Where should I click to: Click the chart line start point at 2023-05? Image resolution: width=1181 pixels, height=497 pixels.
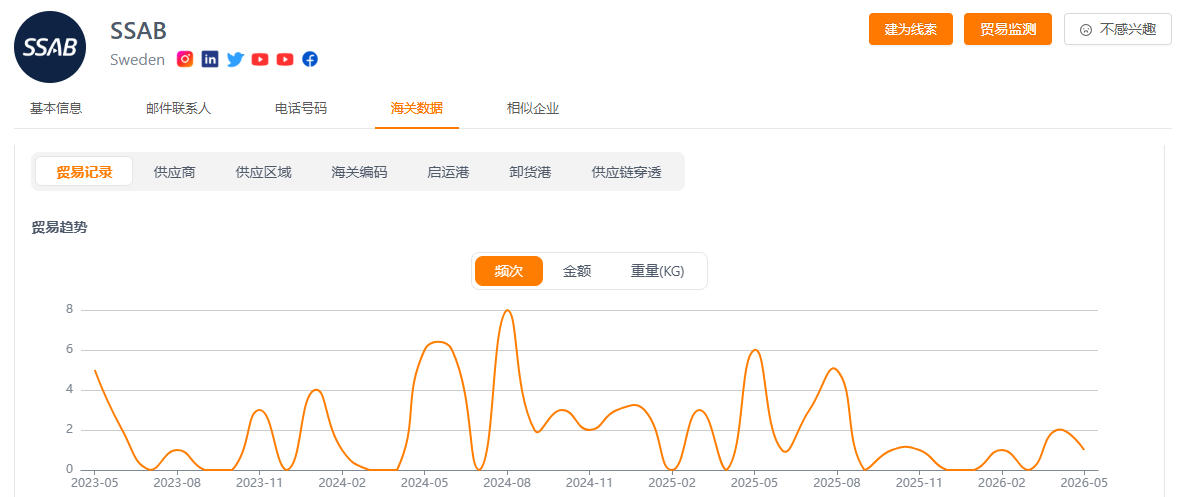point(95,370)
